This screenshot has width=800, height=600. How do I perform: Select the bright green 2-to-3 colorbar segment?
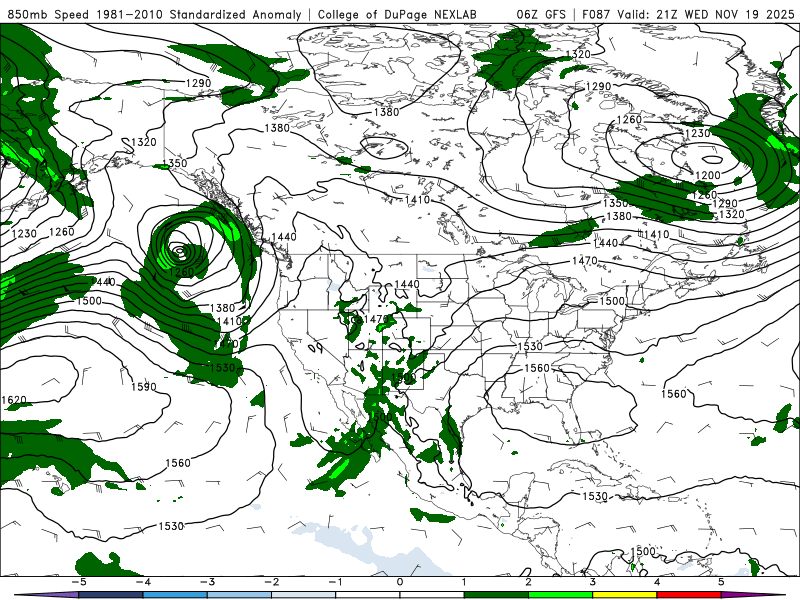pyautogui.click(x=560, y=595)
